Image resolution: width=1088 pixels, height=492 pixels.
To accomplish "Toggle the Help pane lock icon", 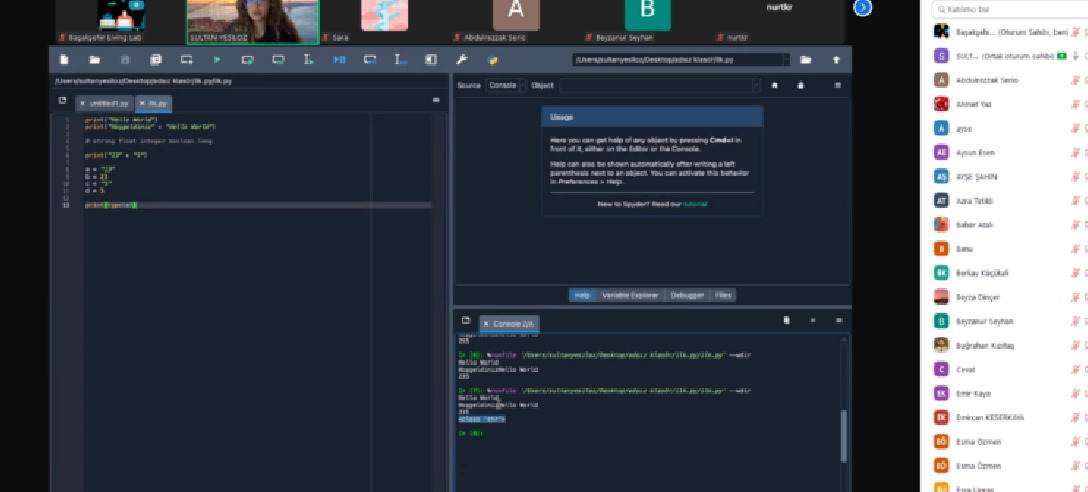I will coord(801,86).
